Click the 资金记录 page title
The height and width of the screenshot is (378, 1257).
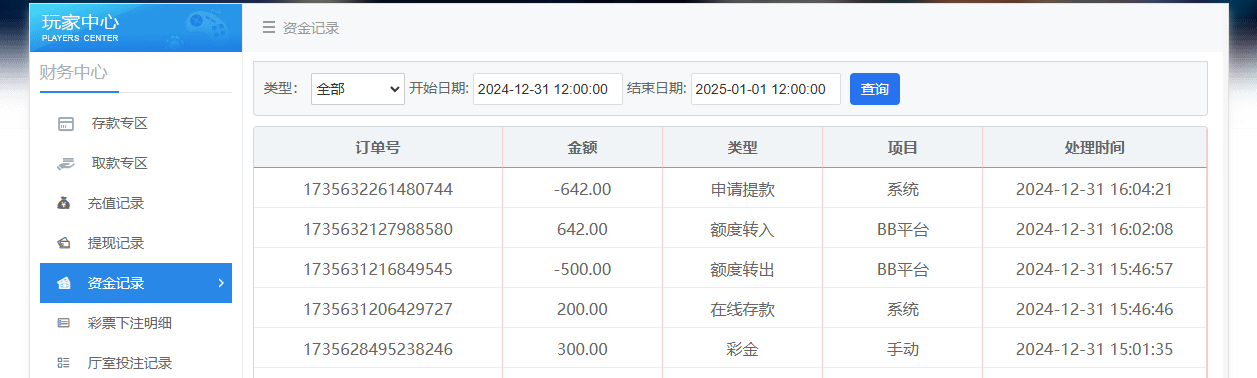tap(311, 28)
